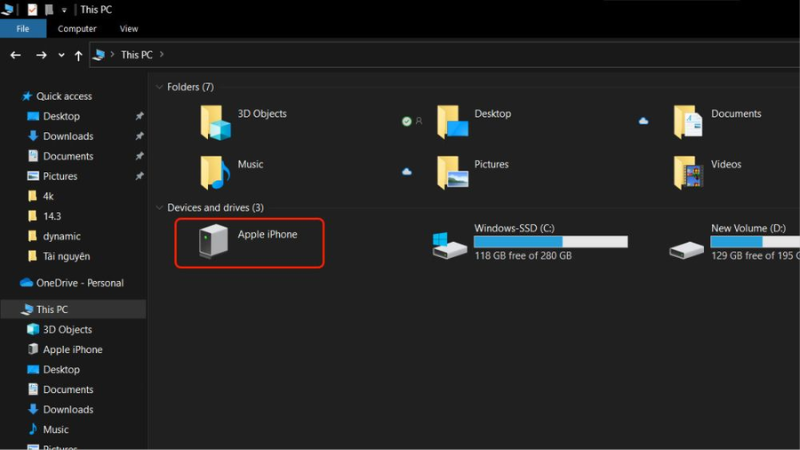Click the Apple iPhone label text

tap(267, 234)
